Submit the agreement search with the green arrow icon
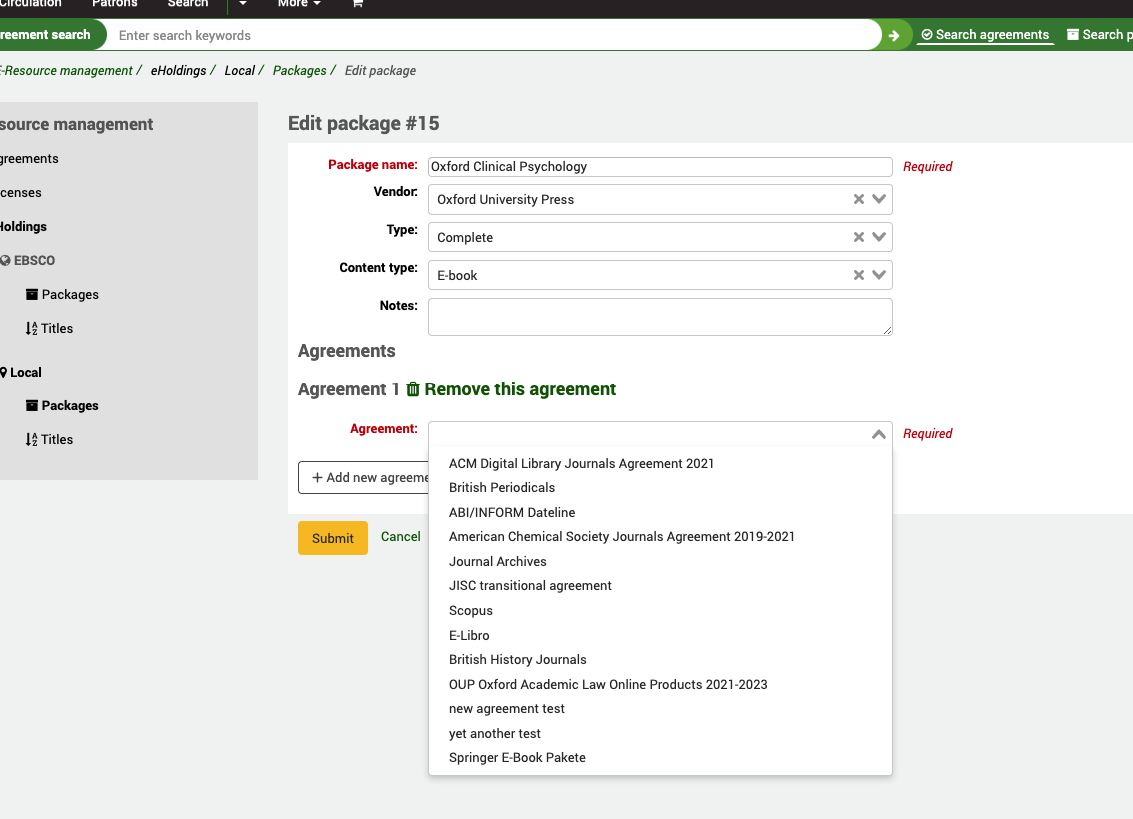1133x819 pixels. click(x=894, y=34)
